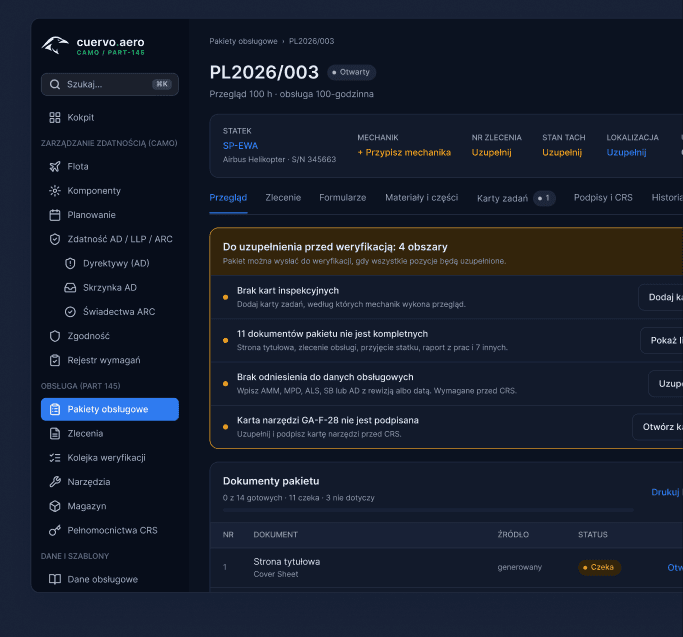Click the package documents progress bar
Viewport: 683px width, 637px height.
(428, 510)
